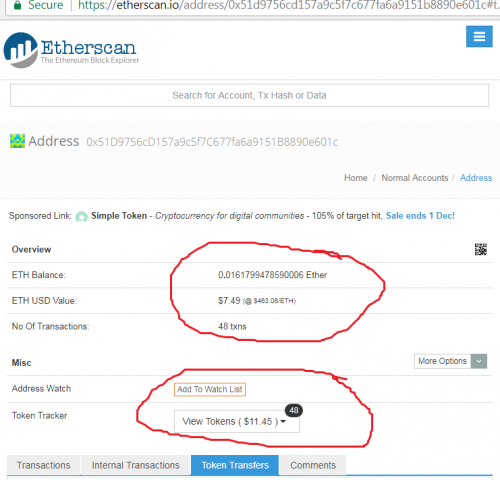Expand the More Options dropdown arrow
This screenshot has width=500, height=480.
pos(479,361)
